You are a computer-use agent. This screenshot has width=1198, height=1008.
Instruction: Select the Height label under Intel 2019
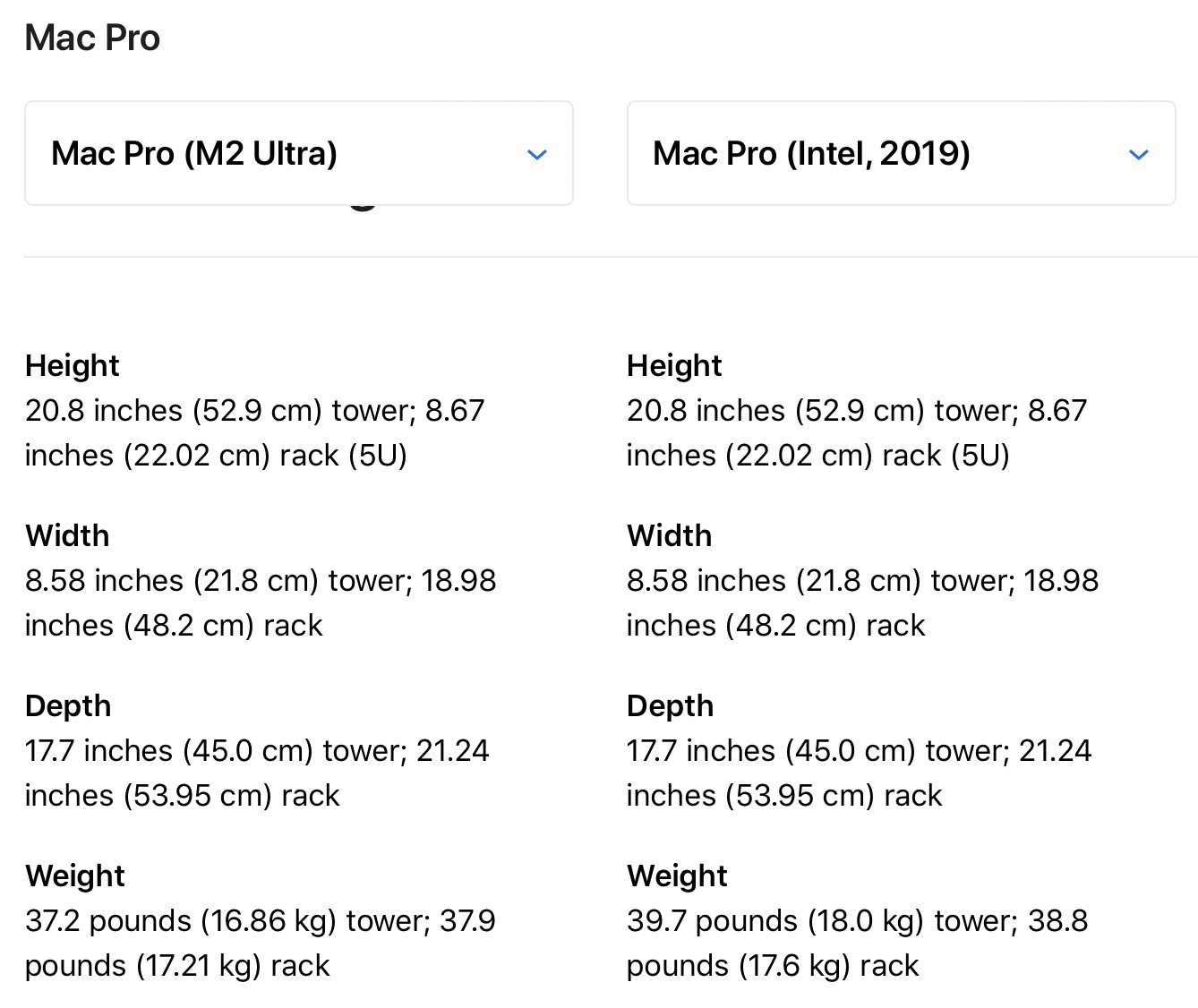click(674, 365)
